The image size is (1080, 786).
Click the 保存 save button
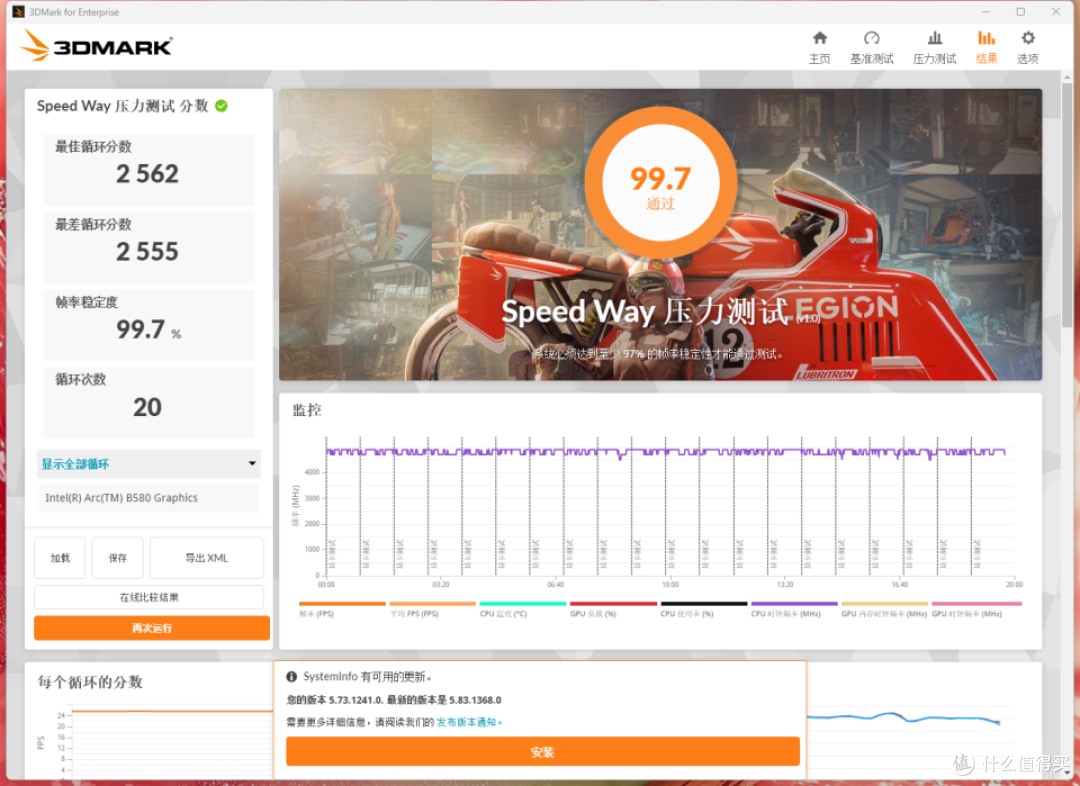[118, 558]
